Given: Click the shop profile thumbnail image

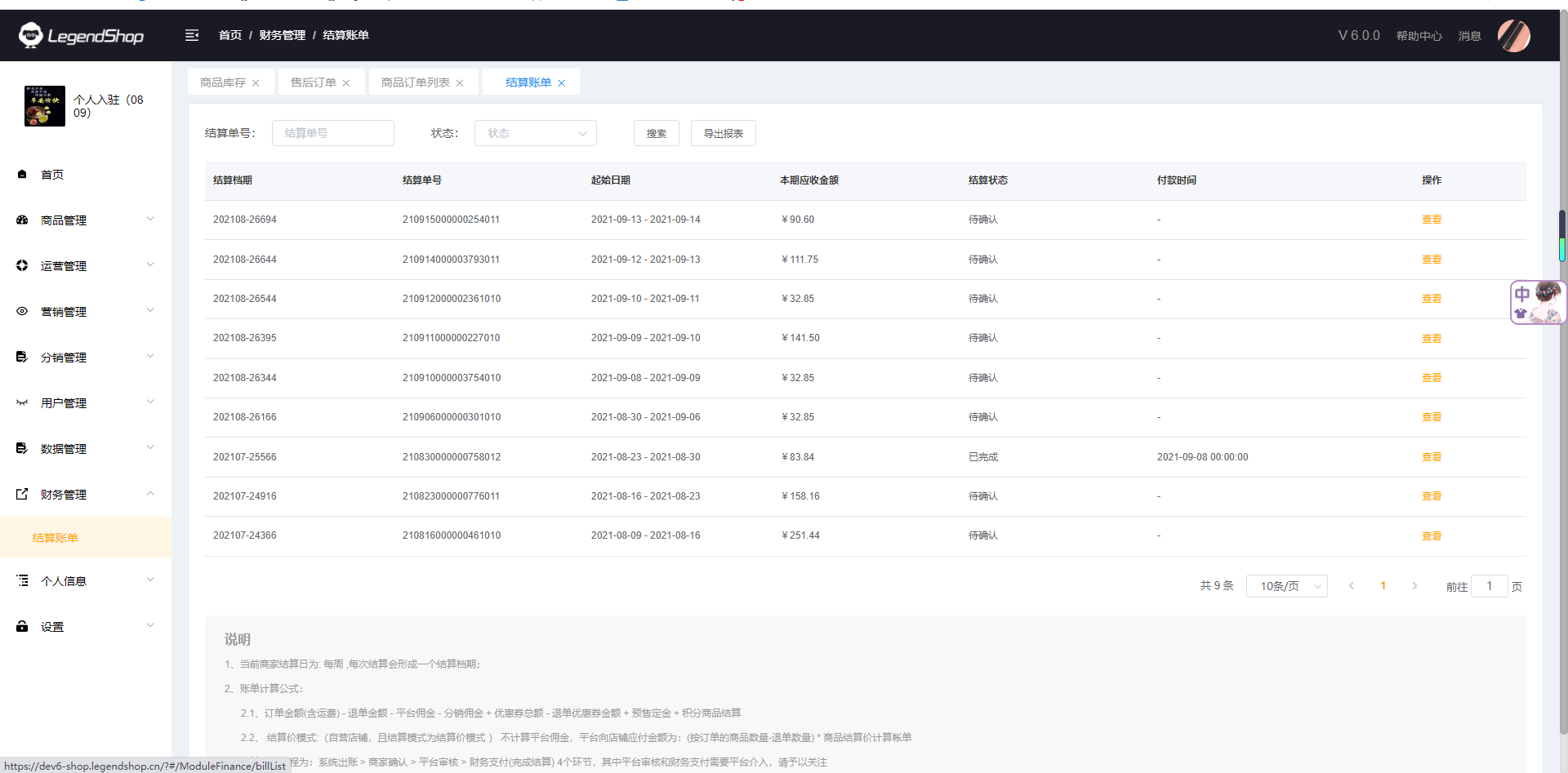Looking at the screenshot, I should coord(45,106).
